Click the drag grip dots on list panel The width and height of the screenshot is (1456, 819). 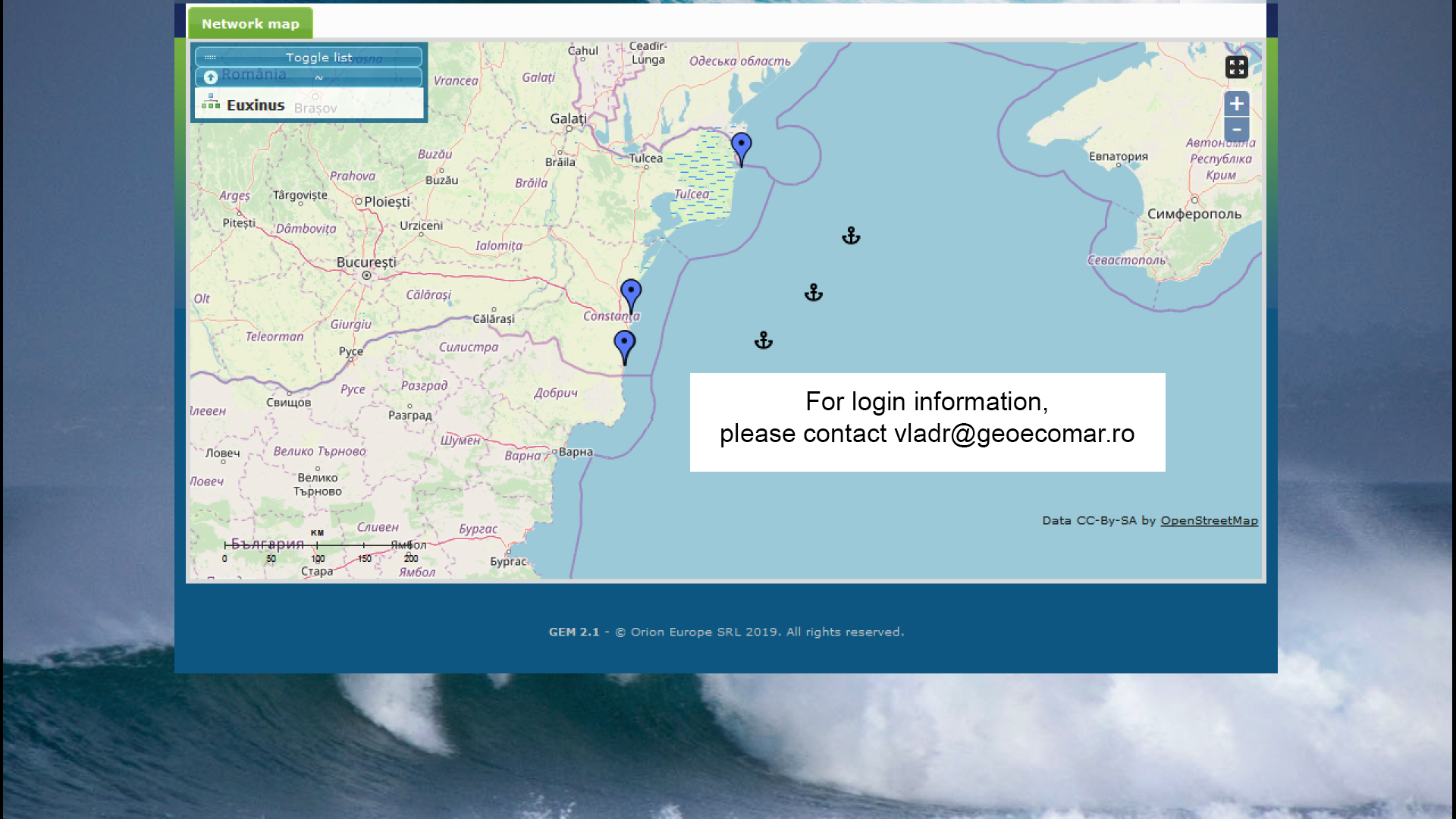click(210, 57)
